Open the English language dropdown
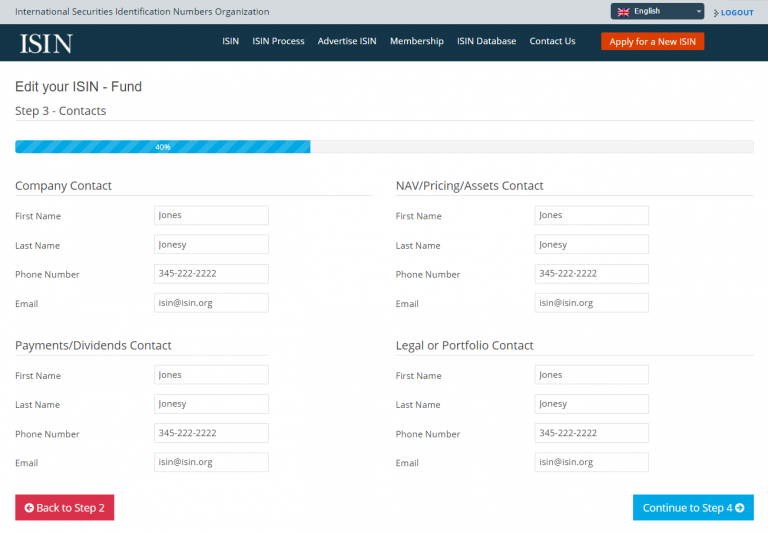The image size is (768, 534). click(657, 12)
